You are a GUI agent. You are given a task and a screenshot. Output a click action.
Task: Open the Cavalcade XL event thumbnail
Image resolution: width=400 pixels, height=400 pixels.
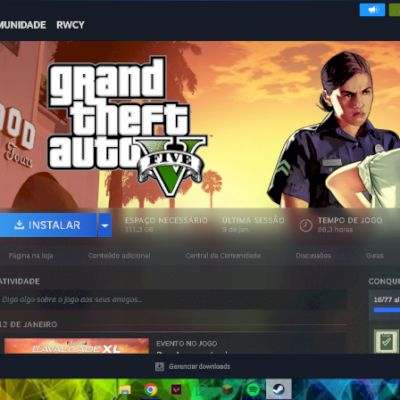[77, 346]
